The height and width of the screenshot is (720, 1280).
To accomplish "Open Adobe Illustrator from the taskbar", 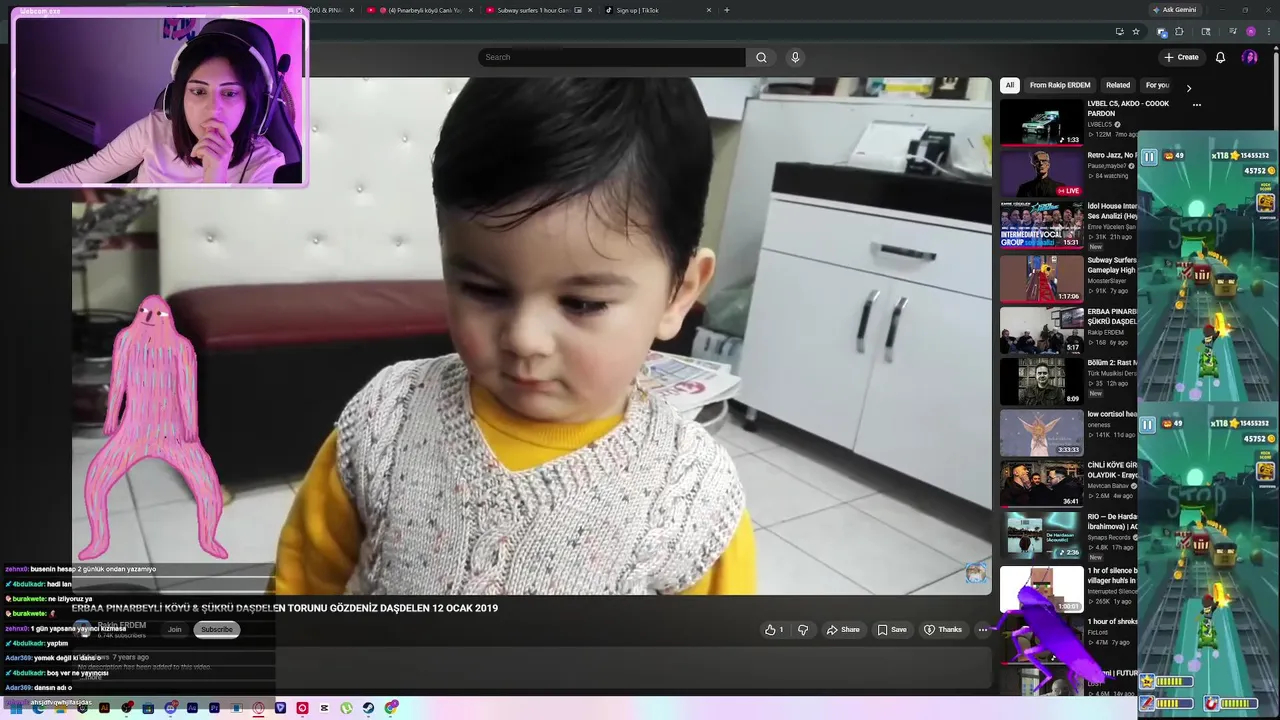I will tap(105, 708).
